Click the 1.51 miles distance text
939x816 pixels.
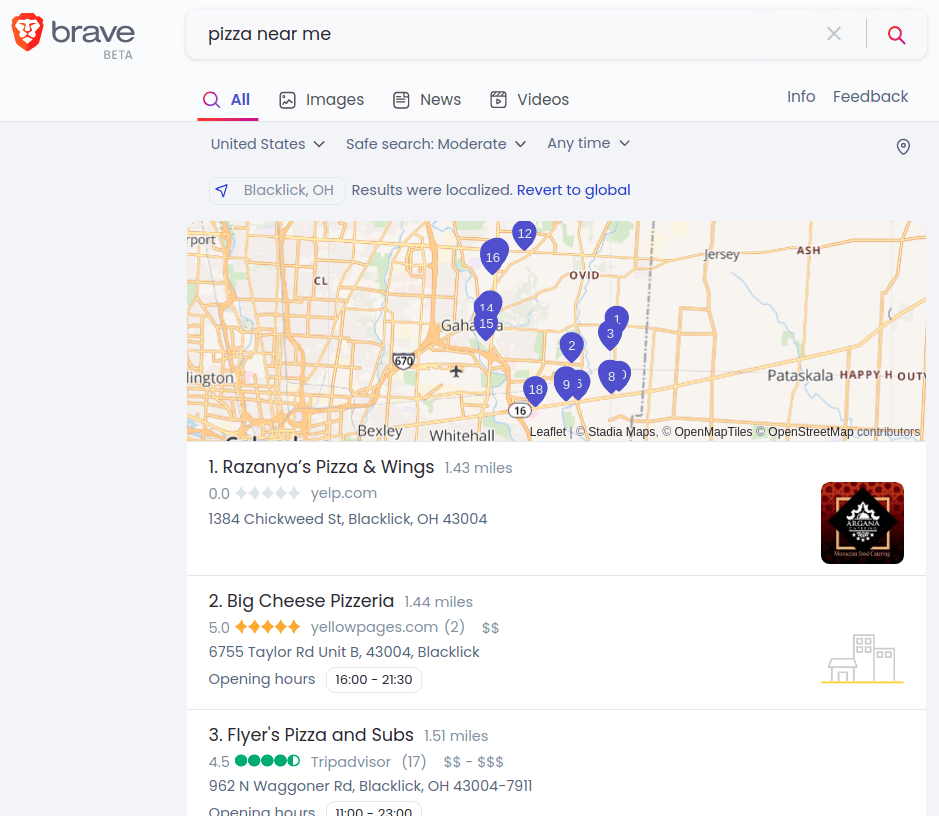point(456,736)
